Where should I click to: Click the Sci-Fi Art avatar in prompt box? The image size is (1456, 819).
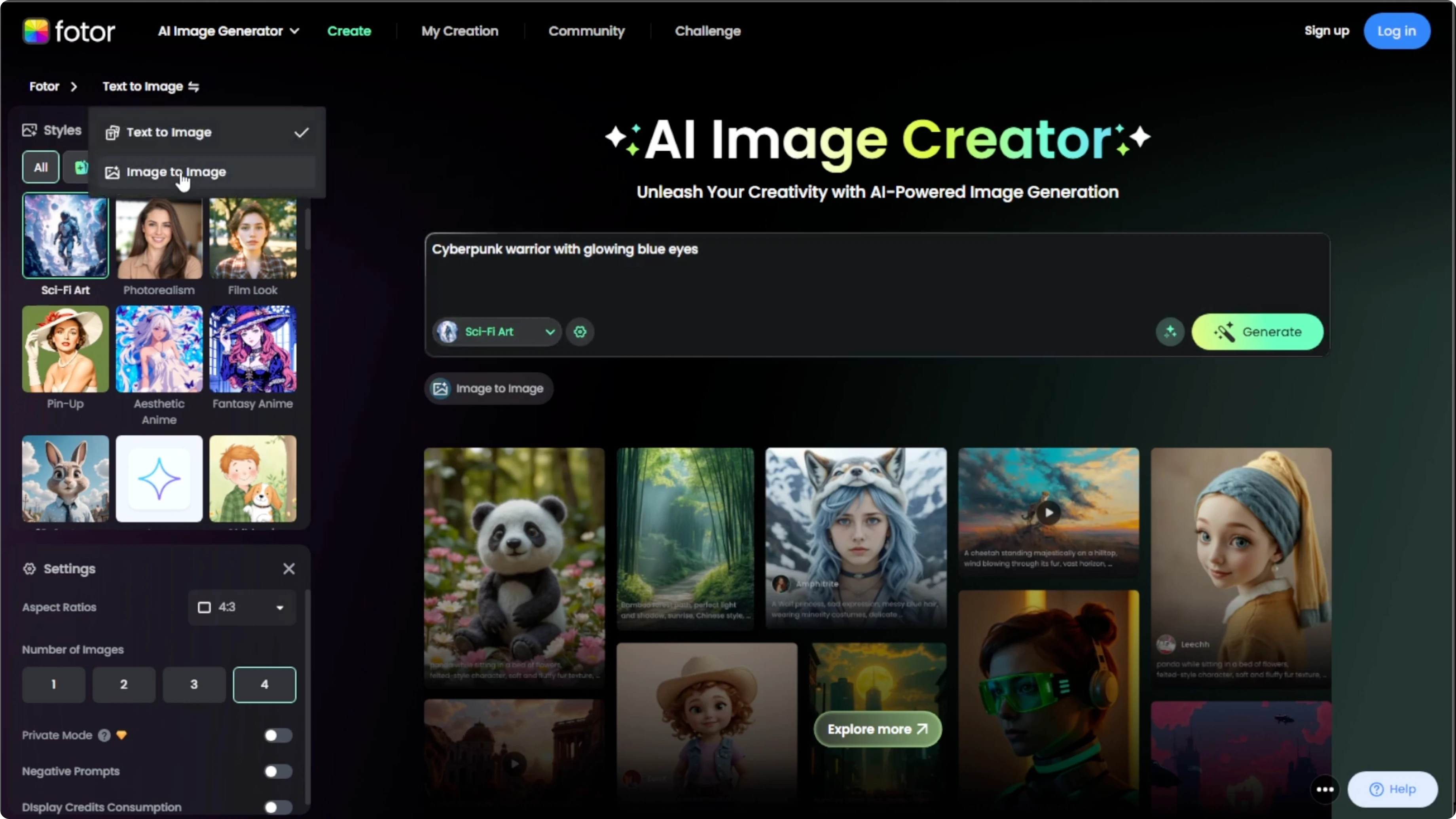447,332
